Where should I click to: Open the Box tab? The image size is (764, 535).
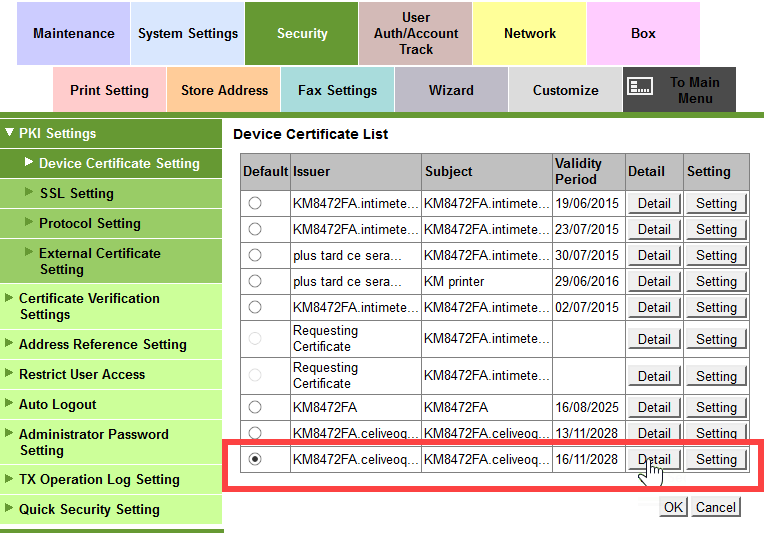click(x=643, y=33)
